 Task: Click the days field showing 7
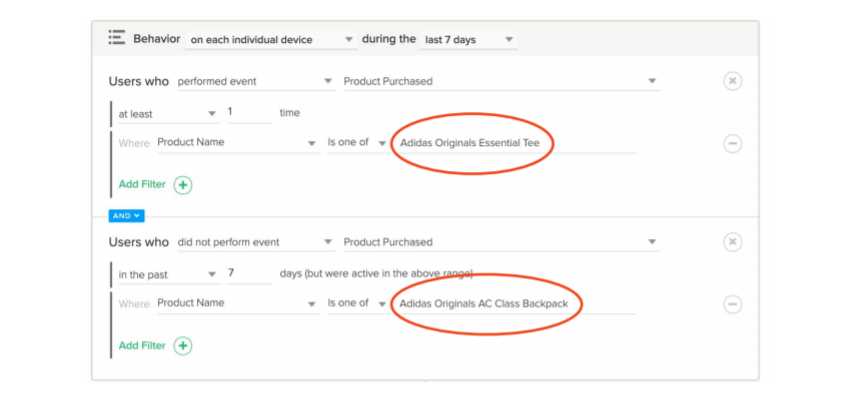(x=250, y=274)
